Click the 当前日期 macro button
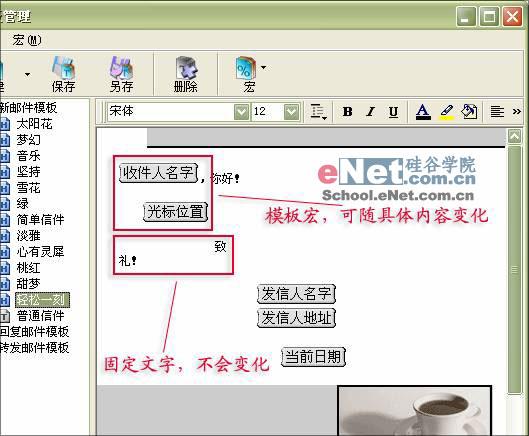 point(313,357)
